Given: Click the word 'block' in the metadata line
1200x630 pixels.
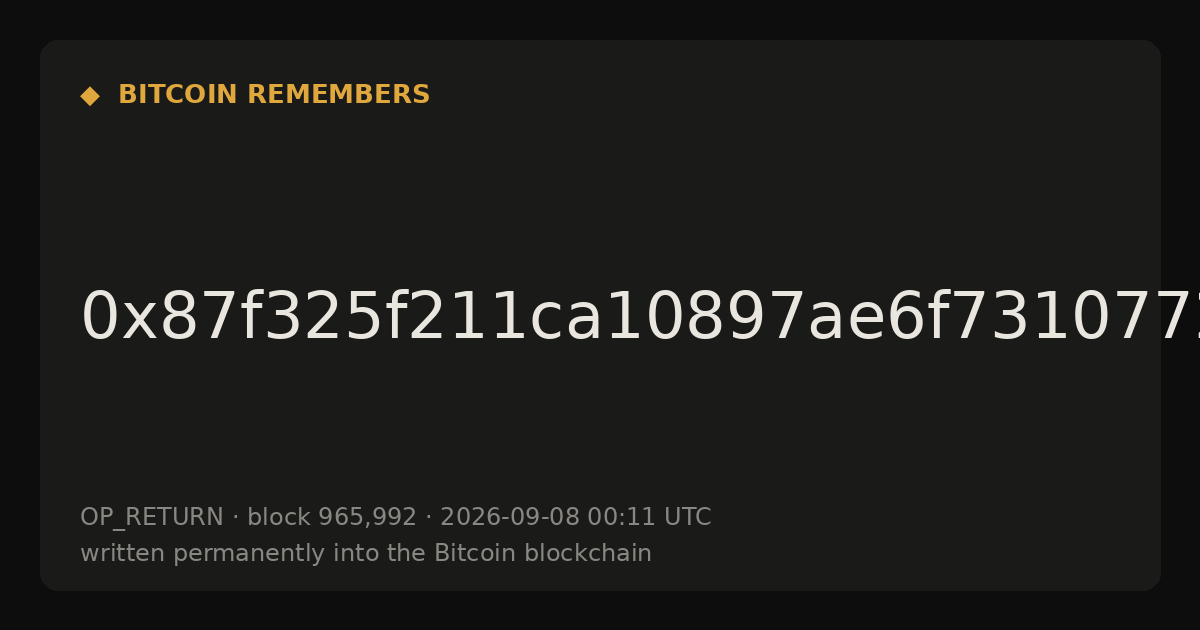Looking at the screenshot, I should click(x=279, y=518).
